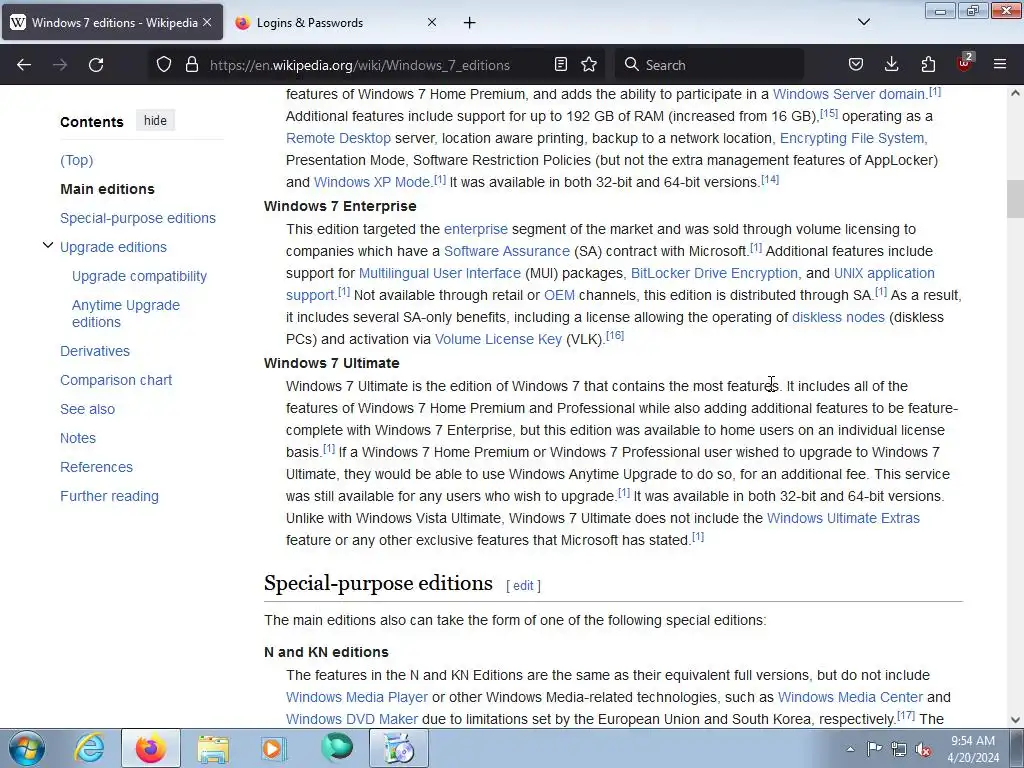
Task: Open the Remote Desktop link
Action: tap(338, 138)
